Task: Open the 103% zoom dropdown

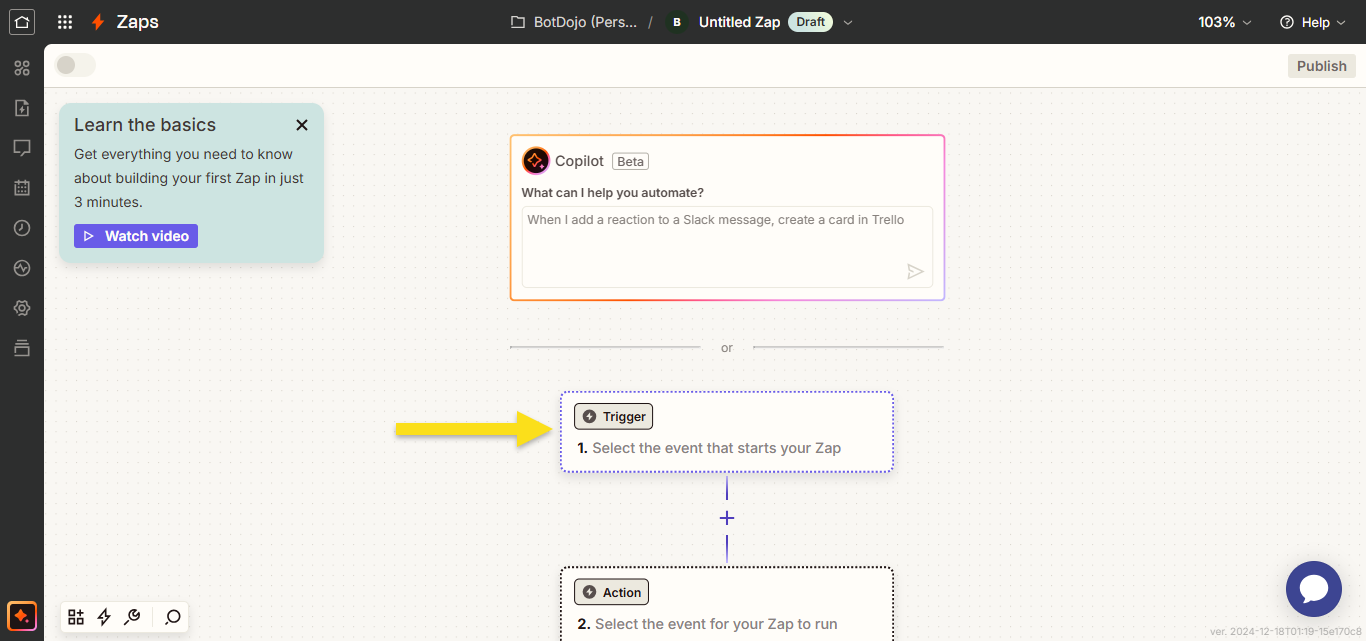Action: pos(1225,22)
